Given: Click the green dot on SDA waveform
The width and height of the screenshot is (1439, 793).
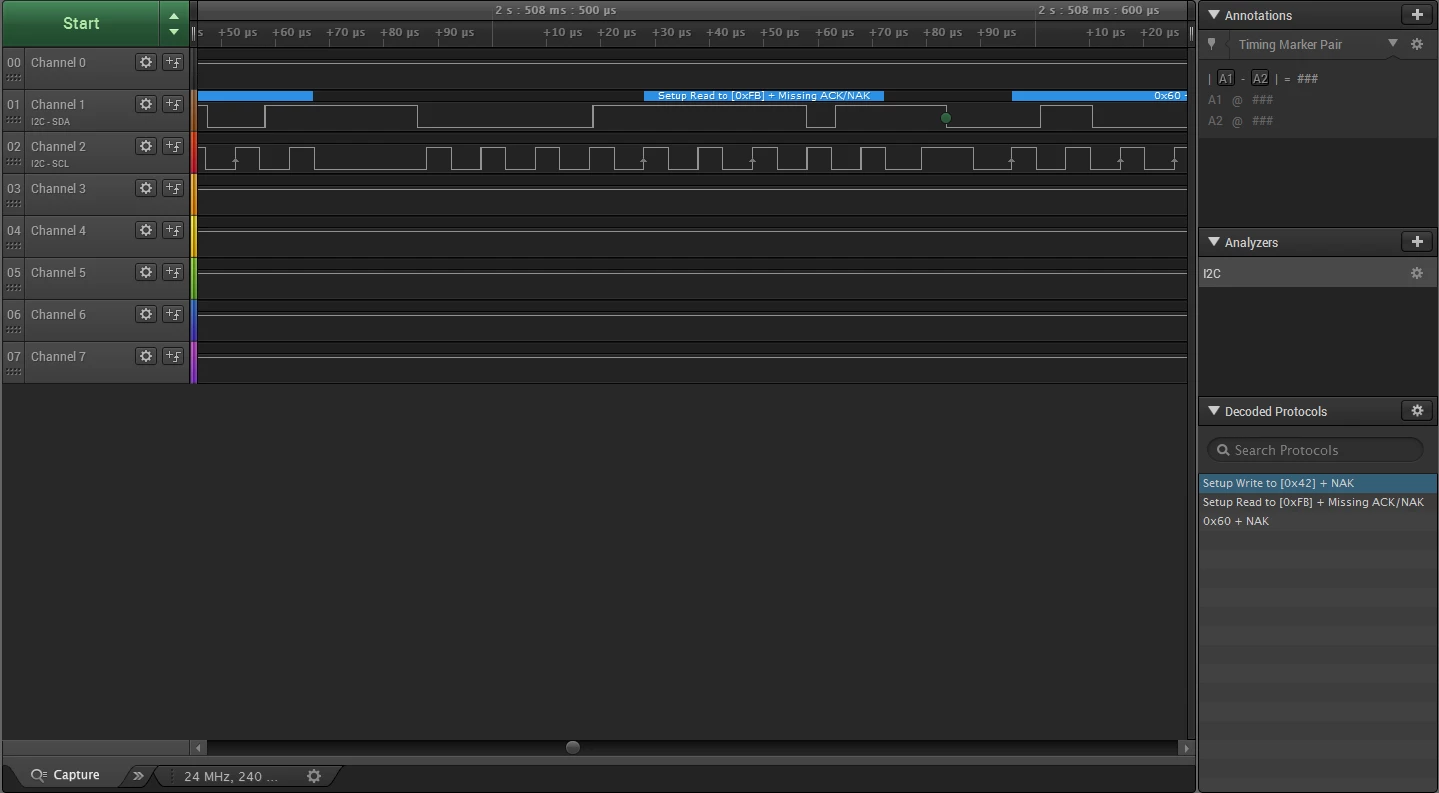Looking at the screenshot, I should point(946,118).
